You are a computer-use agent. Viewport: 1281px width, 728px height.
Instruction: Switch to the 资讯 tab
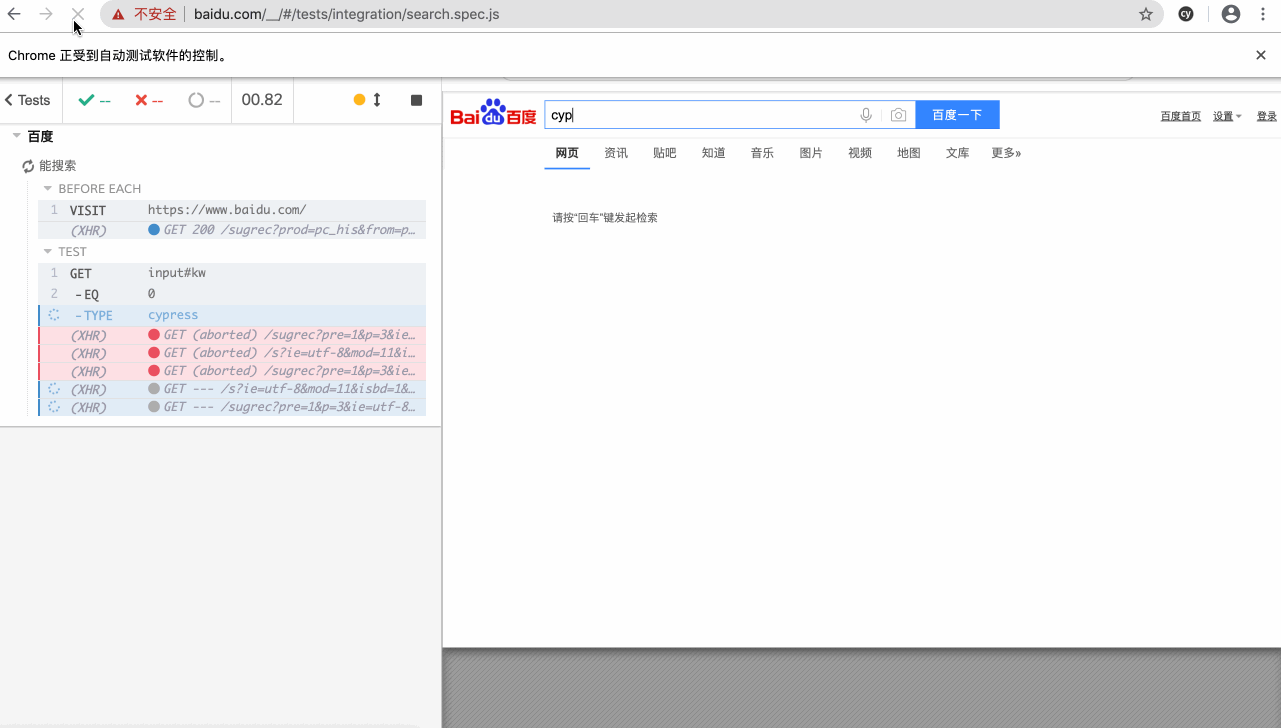click(616, 153)
